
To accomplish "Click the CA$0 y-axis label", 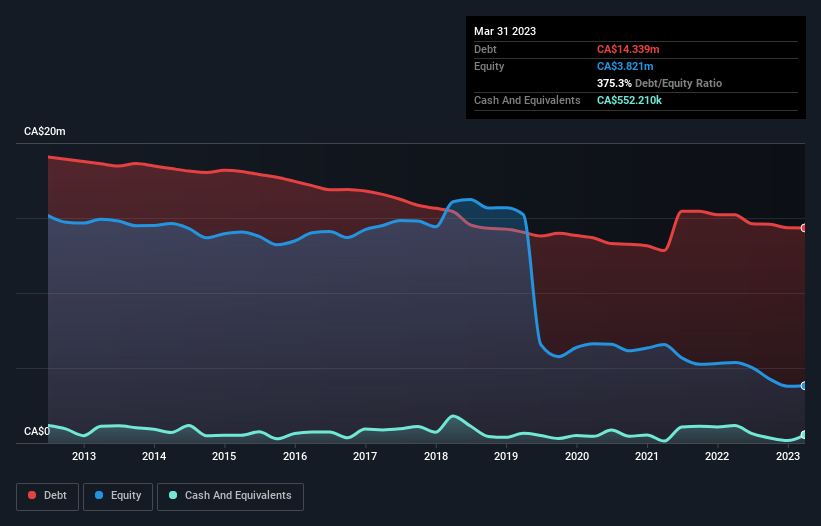I will pyautogui.click(x=37, y=431).
